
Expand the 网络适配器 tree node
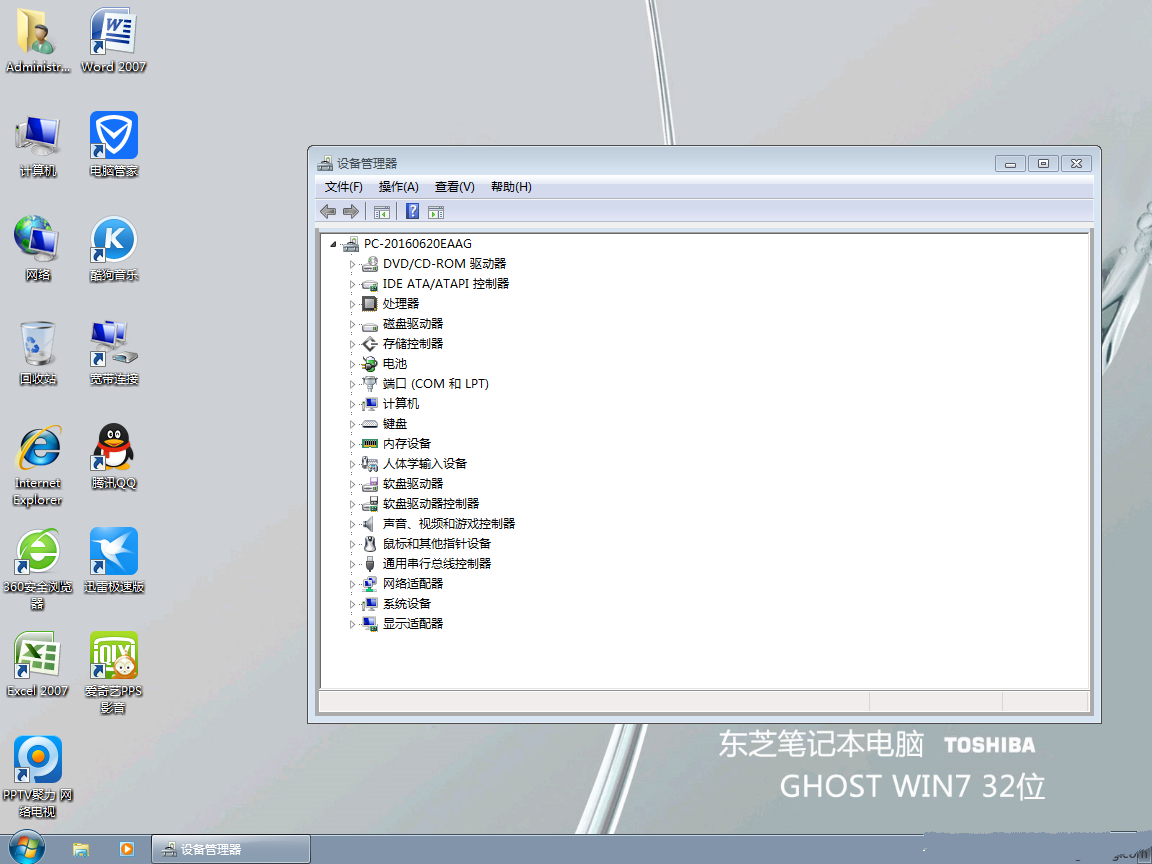click(352, 584)
